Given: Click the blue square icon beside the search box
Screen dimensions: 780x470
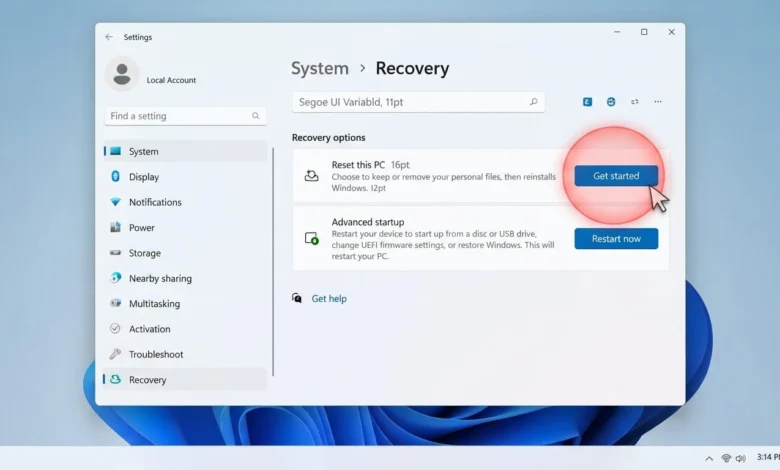Looking at the screenshot, I should (587, 102).
